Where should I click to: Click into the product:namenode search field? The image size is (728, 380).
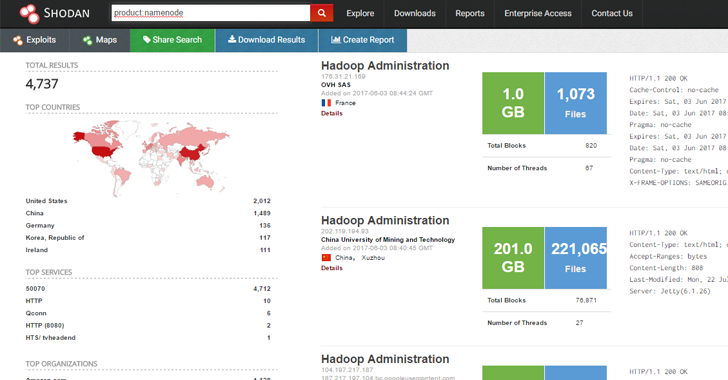click(211, 13)
